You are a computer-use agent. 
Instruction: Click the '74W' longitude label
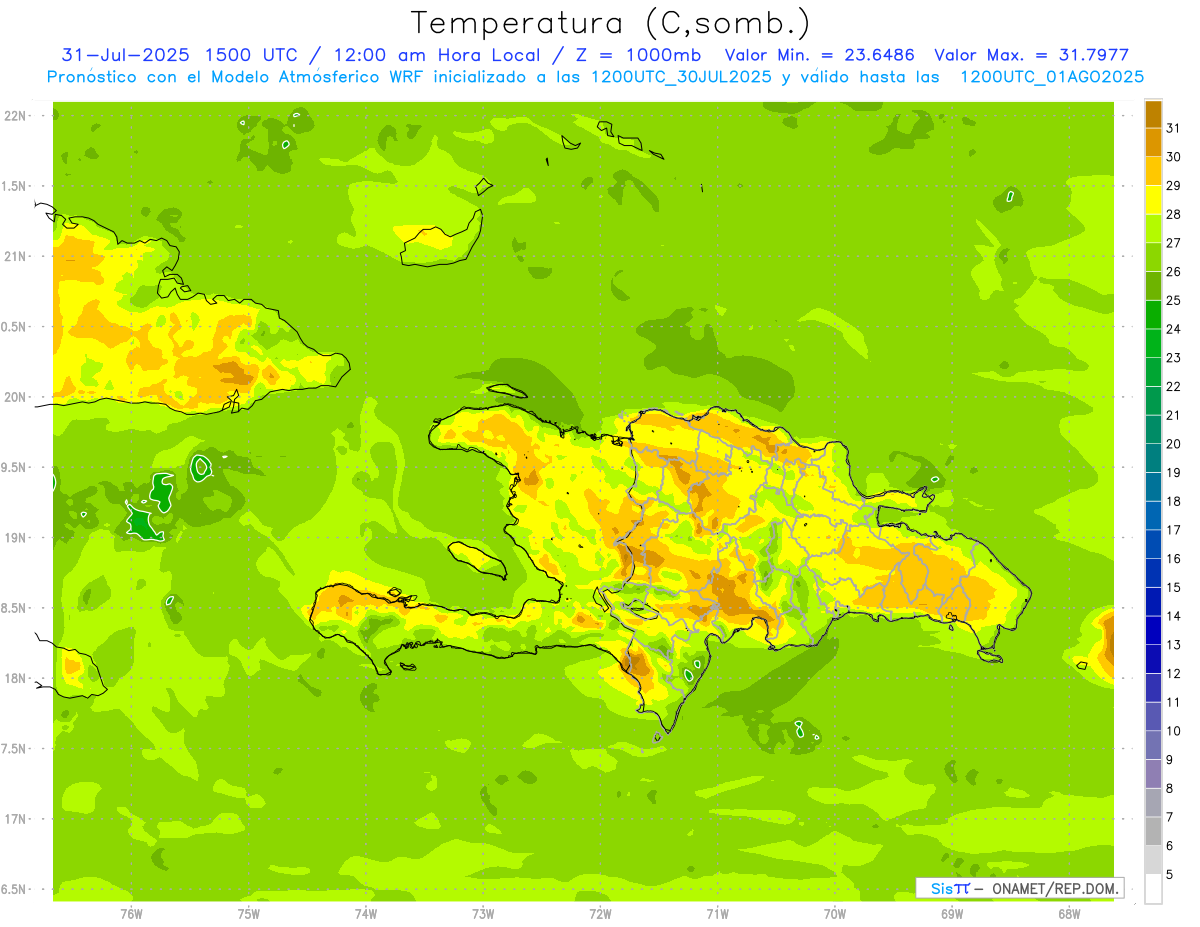click(366, 914)
